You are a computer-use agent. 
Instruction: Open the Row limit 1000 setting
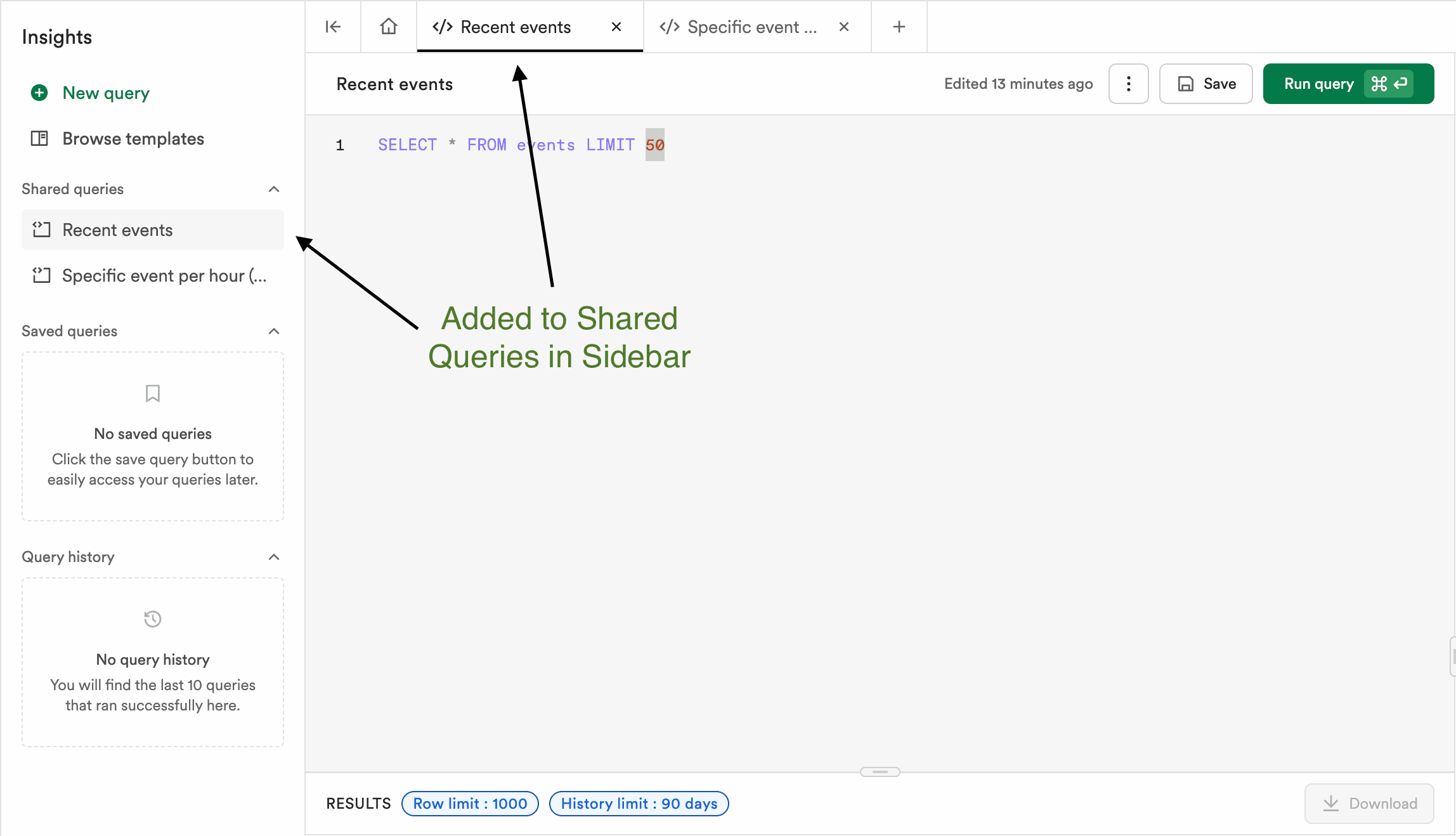(x=469, y=804)
